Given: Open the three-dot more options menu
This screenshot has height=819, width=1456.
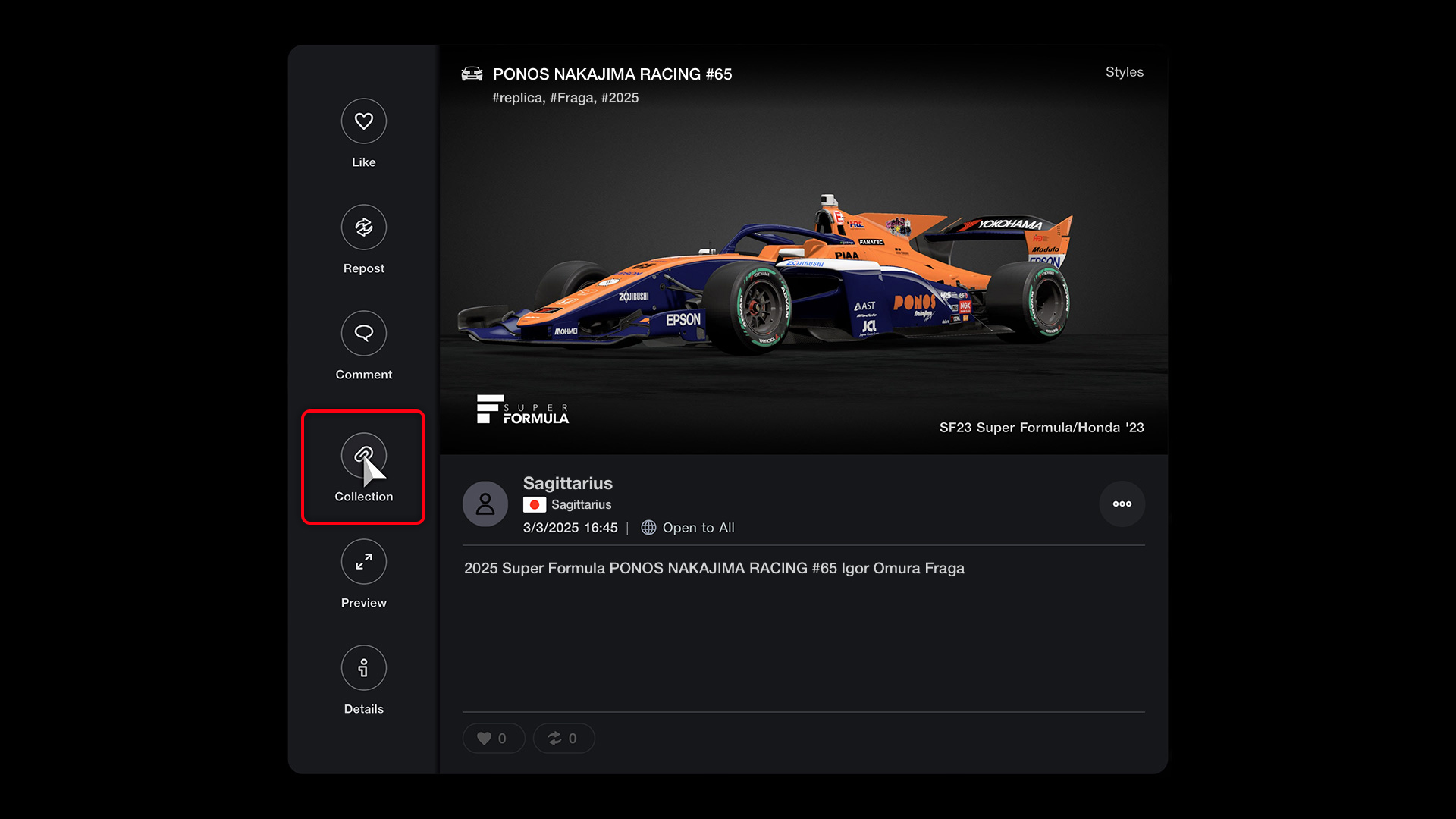Looking at the screenshot, I should [x=1122, y=504].
